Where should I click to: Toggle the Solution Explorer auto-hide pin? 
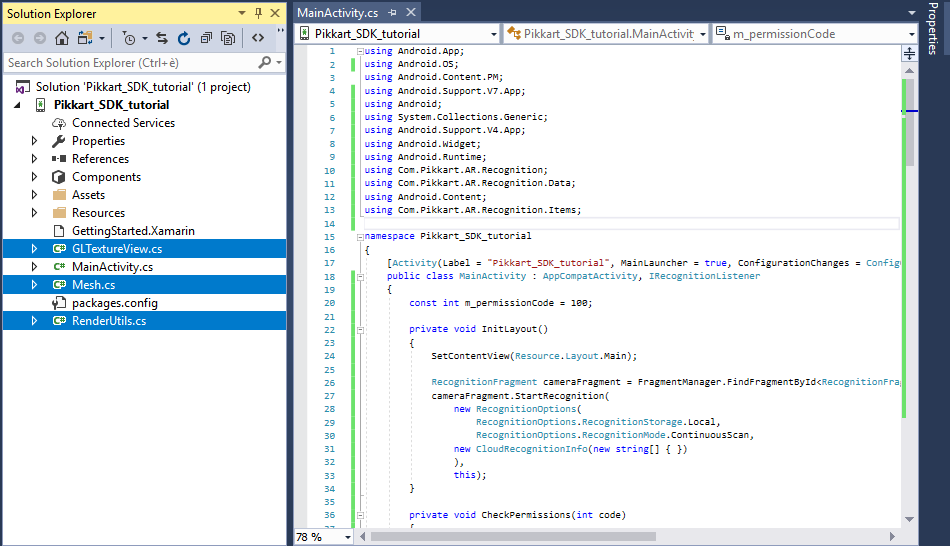point(259,13)
